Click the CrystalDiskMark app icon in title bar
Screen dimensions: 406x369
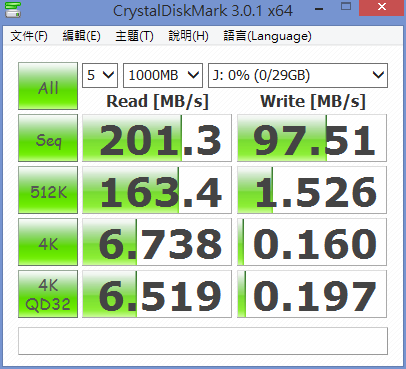coord(13,9)
